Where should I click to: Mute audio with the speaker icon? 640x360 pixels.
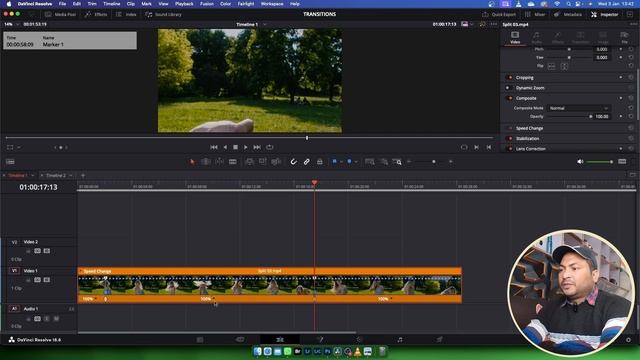click(580, 162)
